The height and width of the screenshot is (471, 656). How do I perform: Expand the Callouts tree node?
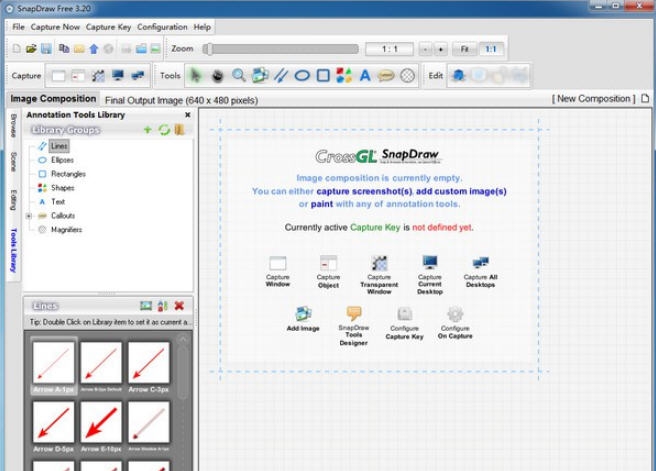coord(29,216)
